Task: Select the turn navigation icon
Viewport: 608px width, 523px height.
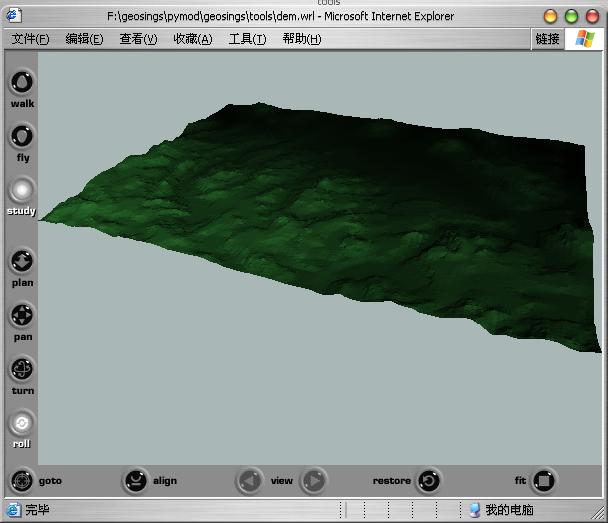Action: coord(22,370)
